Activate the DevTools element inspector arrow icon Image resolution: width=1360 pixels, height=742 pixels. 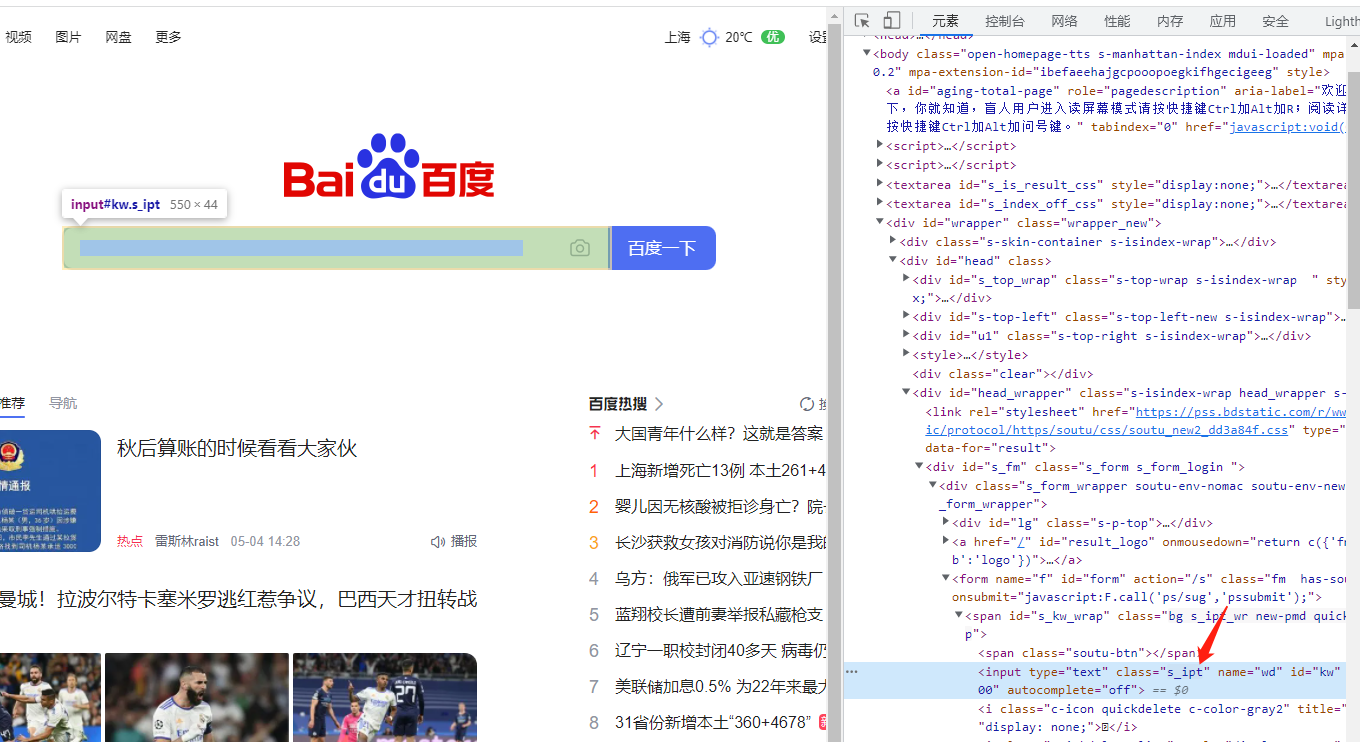click(x=863, y=20)
